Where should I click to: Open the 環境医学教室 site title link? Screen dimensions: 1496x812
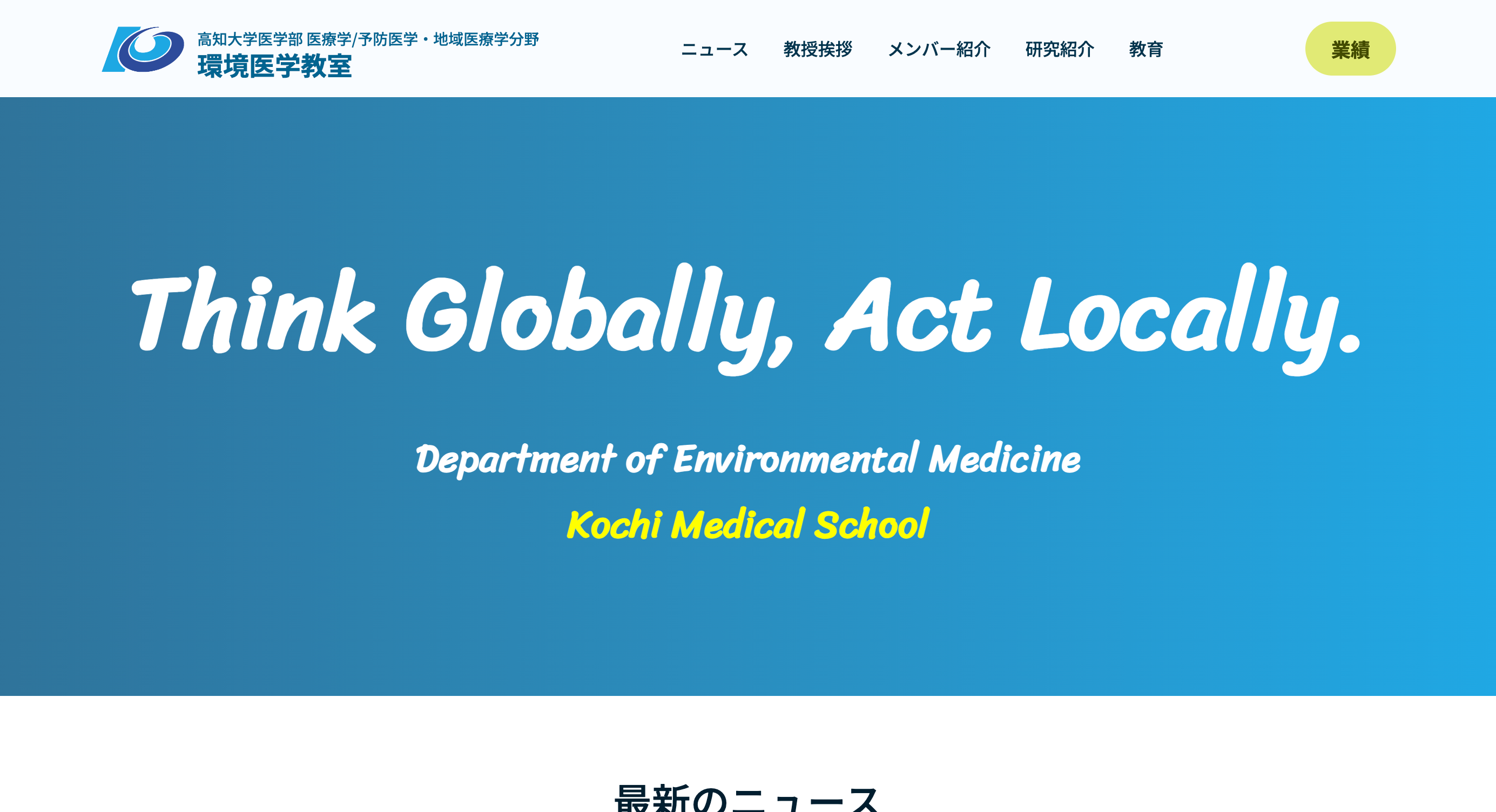[275, 66]
